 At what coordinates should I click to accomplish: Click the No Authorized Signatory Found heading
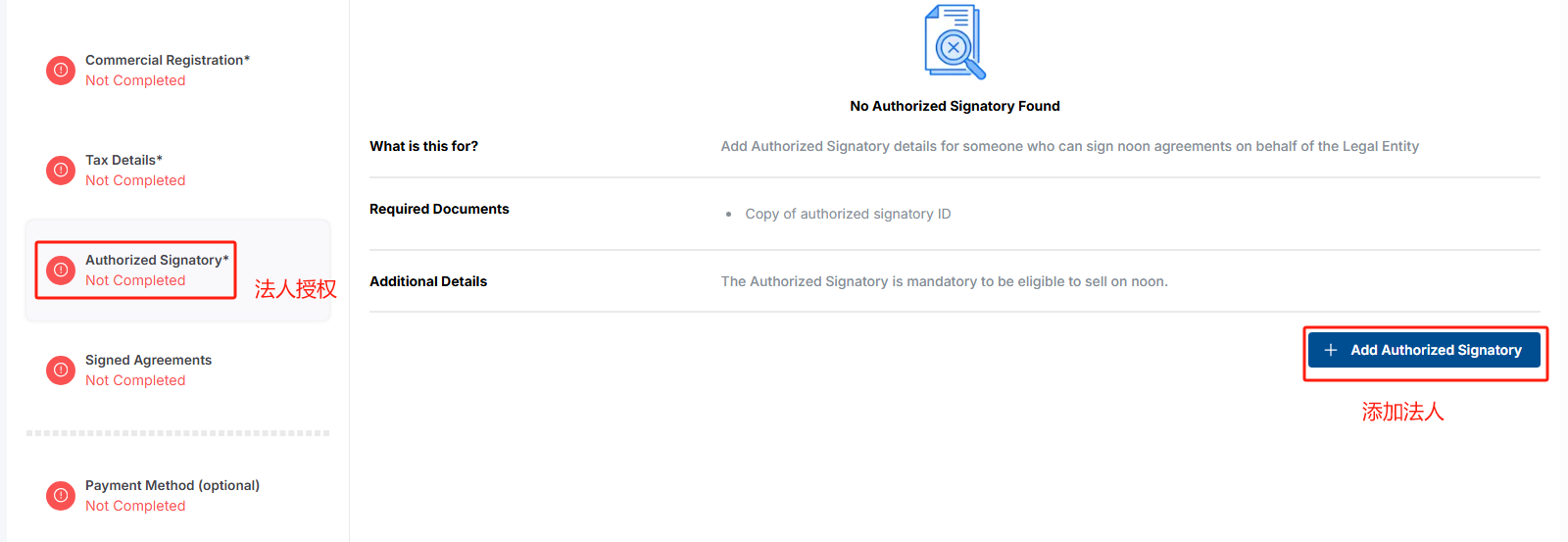tap(955, 106)
